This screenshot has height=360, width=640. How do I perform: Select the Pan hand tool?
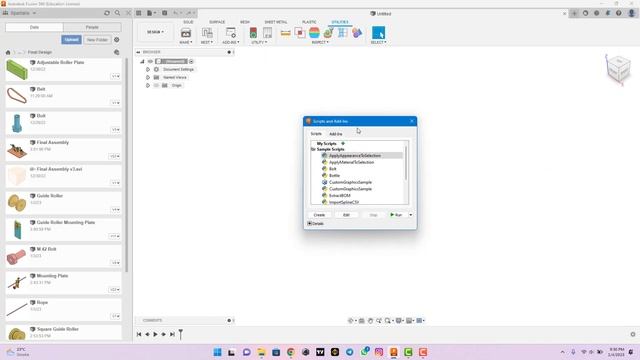pos(370,321)
